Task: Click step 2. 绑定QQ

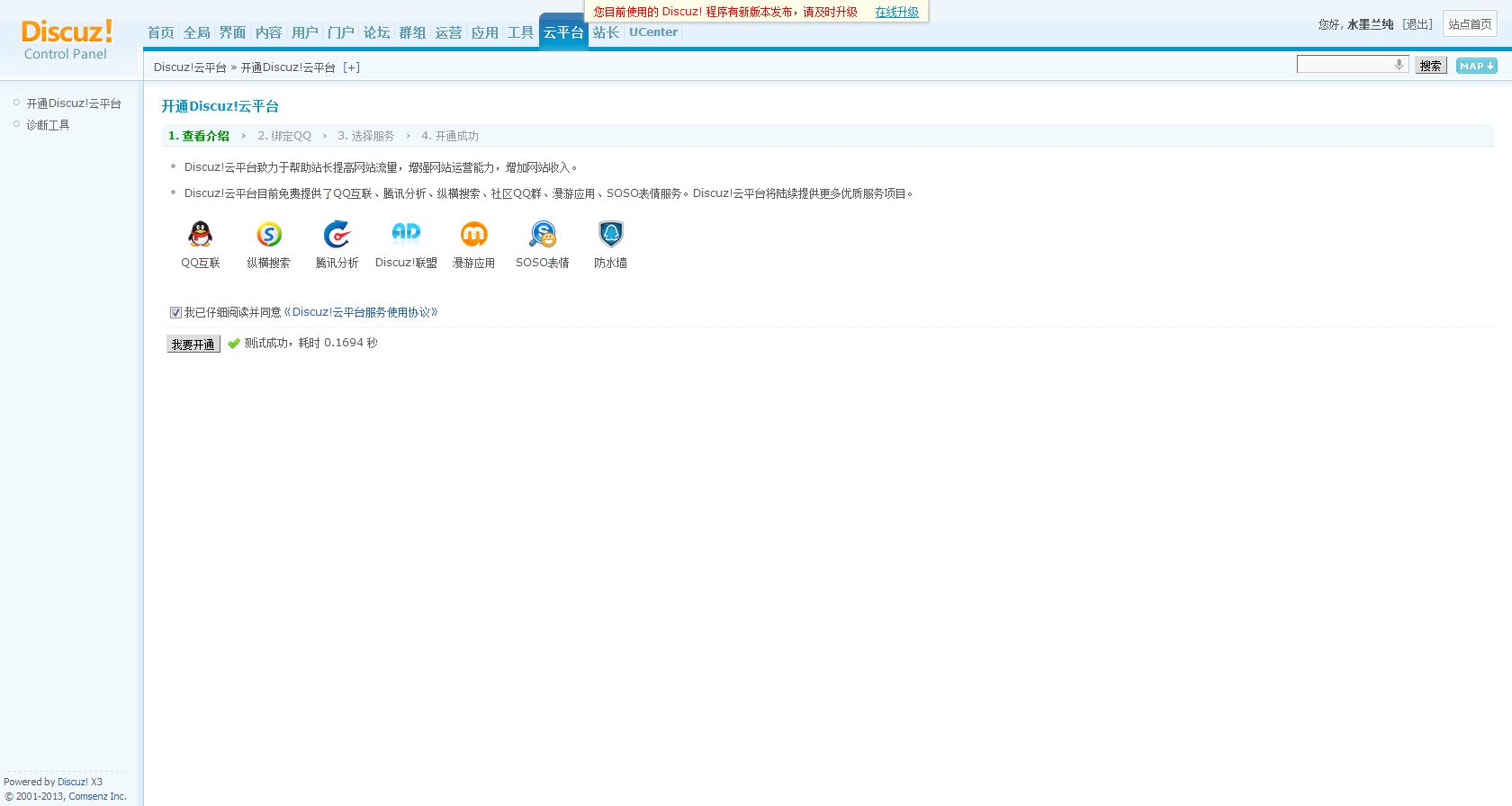Action: click(284, 136)
